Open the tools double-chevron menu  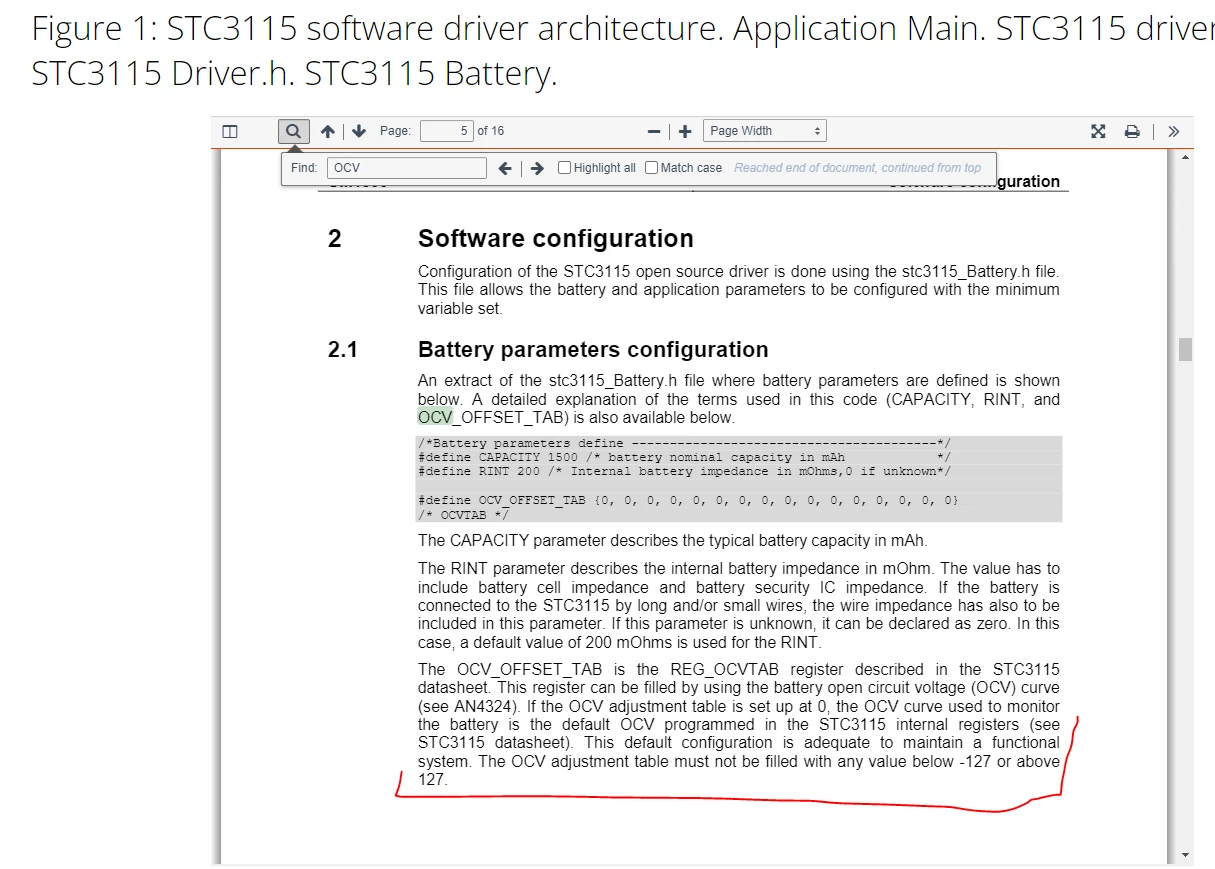(x=1174, y=131)
